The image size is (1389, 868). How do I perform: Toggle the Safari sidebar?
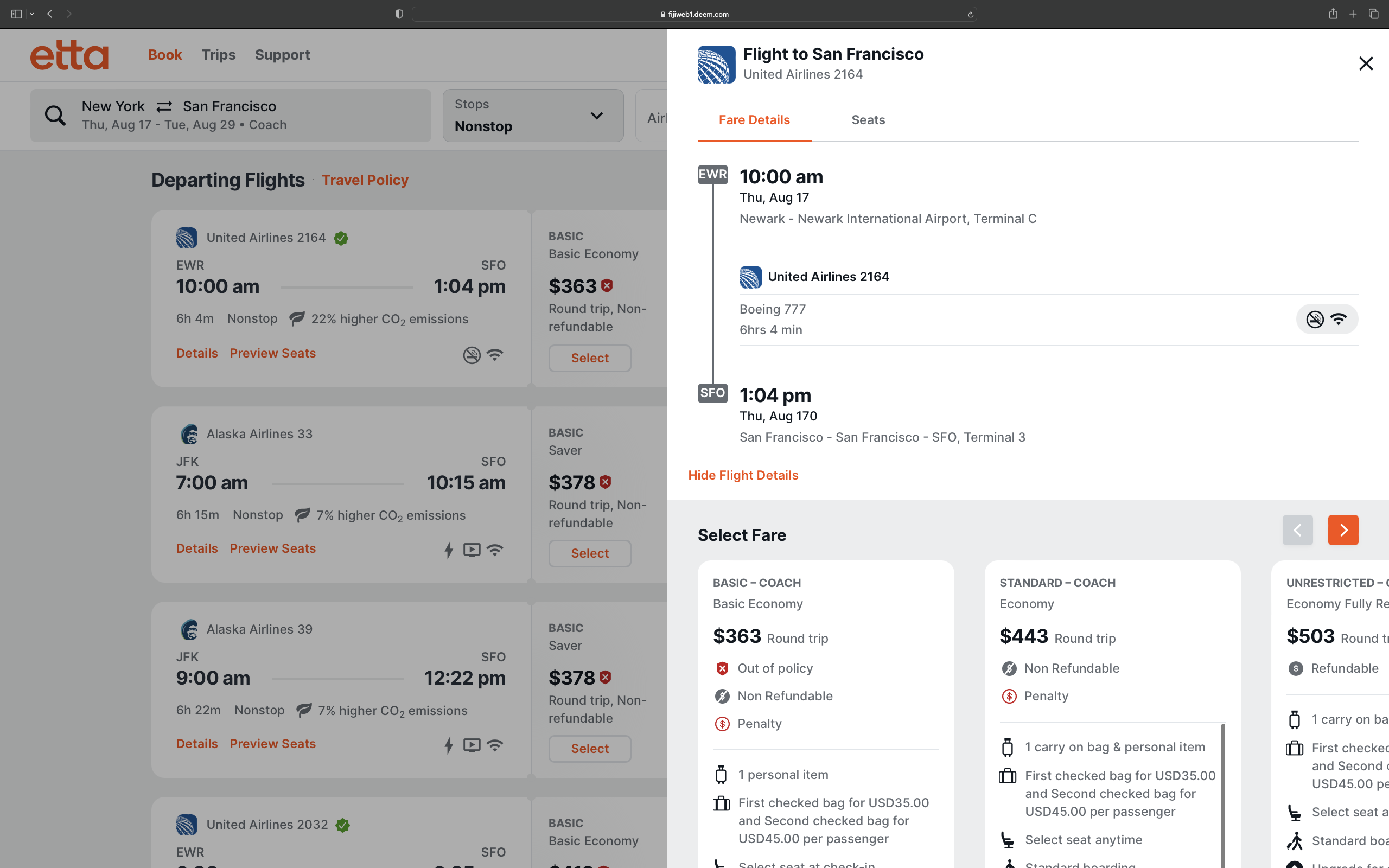tap(17, 14)
